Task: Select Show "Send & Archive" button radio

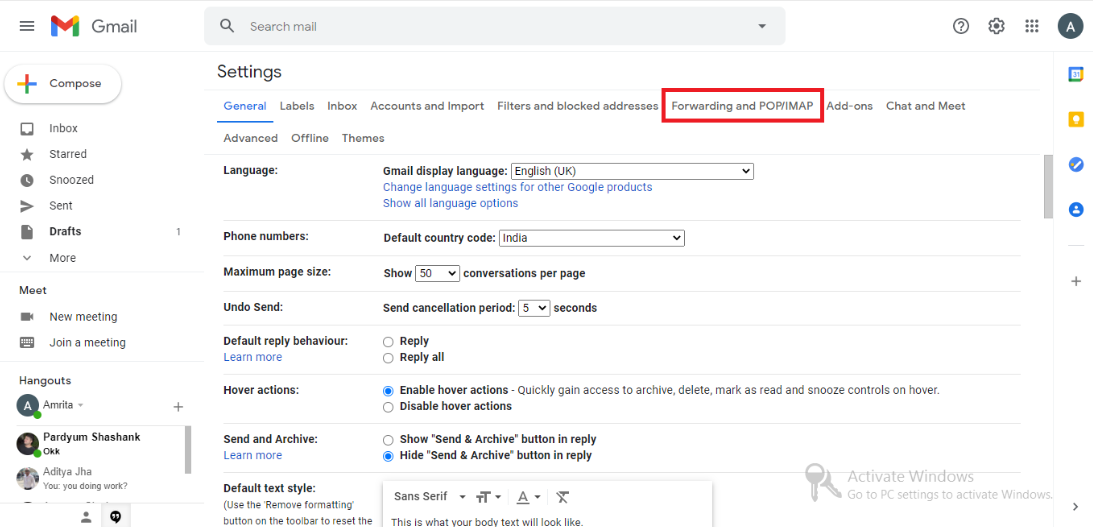Action: pyautogui.click(x=388, y=440)
